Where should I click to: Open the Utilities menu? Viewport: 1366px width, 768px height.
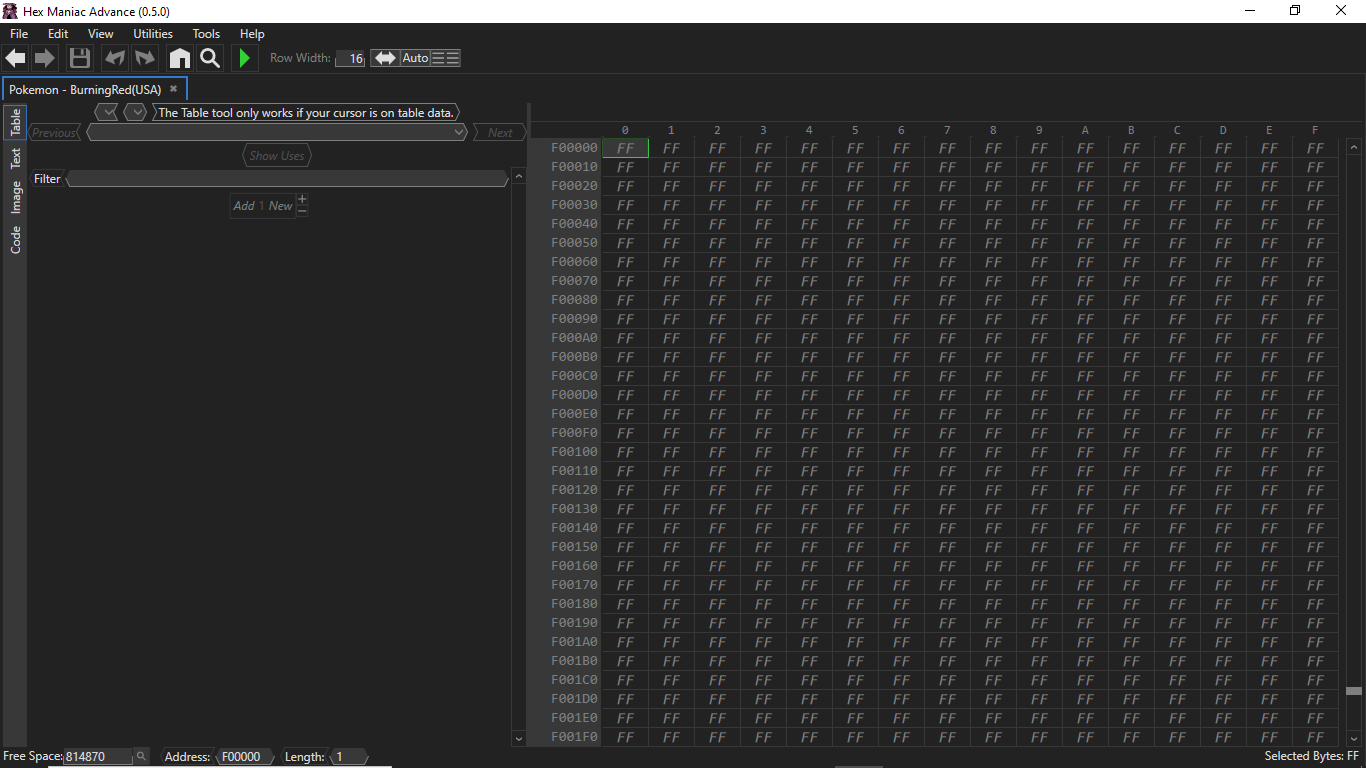[153, 34]
